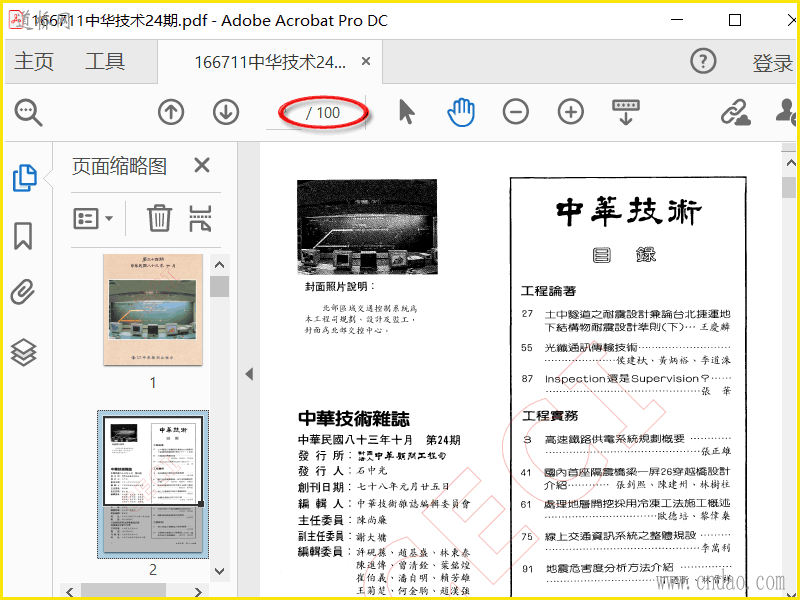Click the cover photo in the document
This screenshot has width=800, height=600.
(x=367, y=227)
